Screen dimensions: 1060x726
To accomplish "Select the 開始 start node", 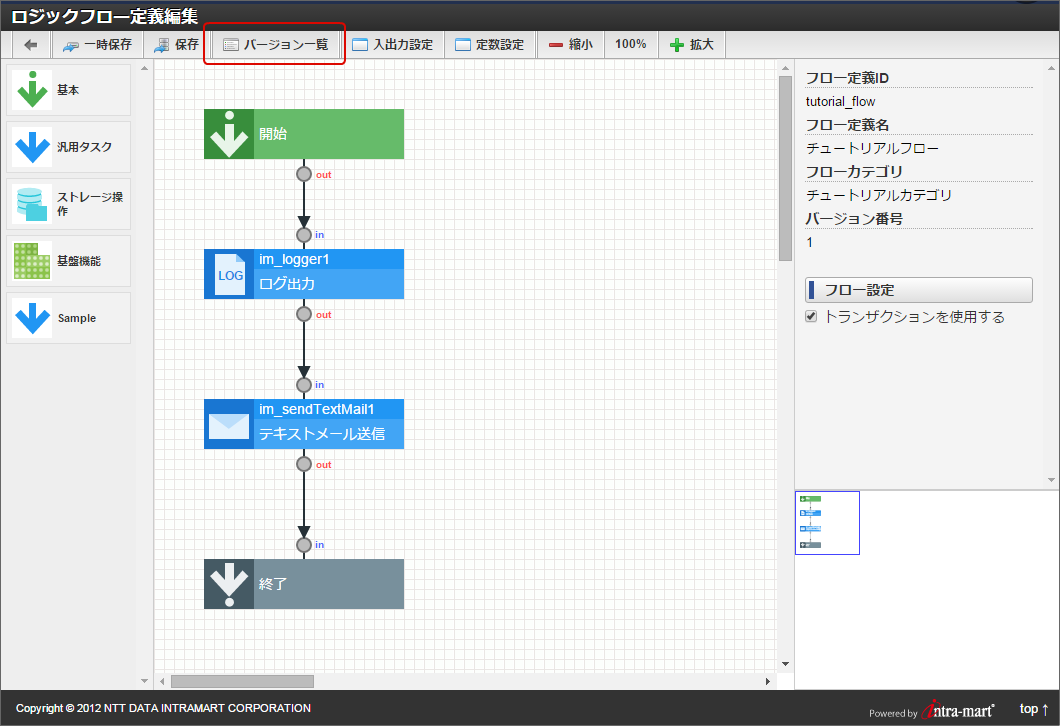I will (x=303, y=133).
